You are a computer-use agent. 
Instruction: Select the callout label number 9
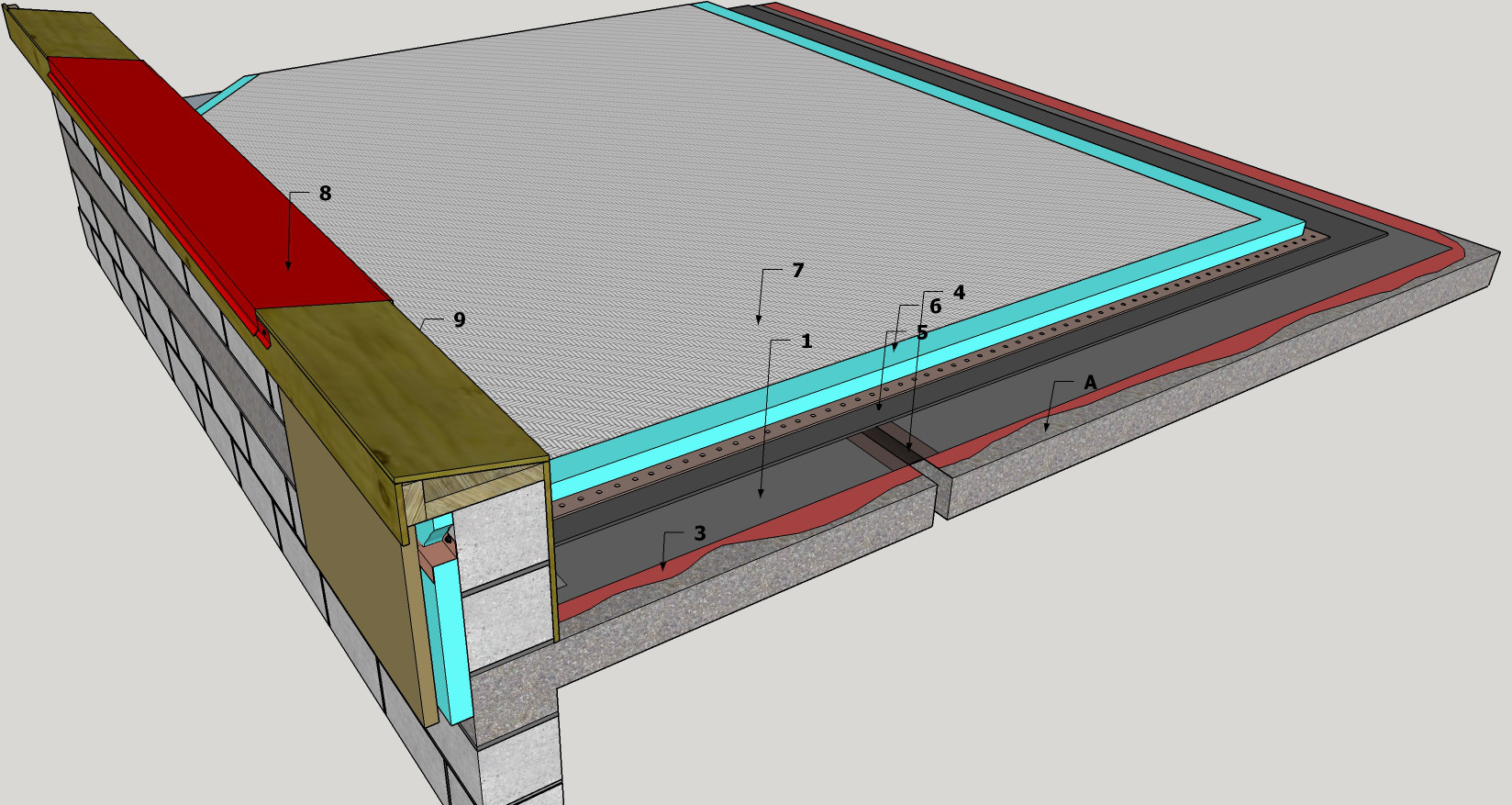click(459, 319)
